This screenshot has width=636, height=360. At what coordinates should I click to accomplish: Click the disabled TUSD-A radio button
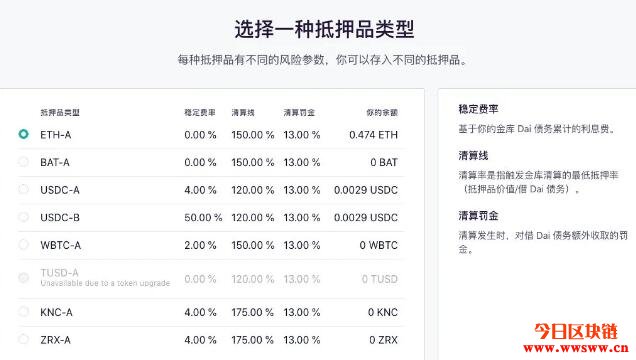click(x=24, y=278)
